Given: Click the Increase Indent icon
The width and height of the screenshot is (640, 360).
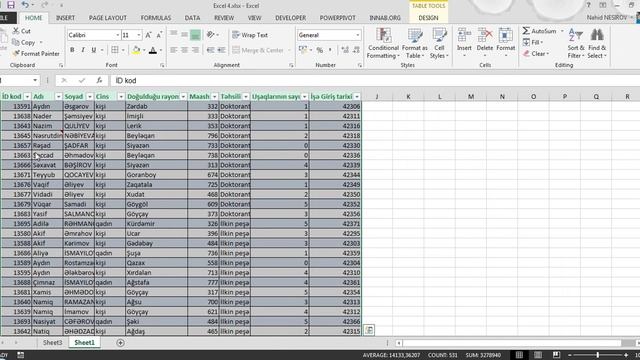Looking at the screenshot, I should coord(221,50).
